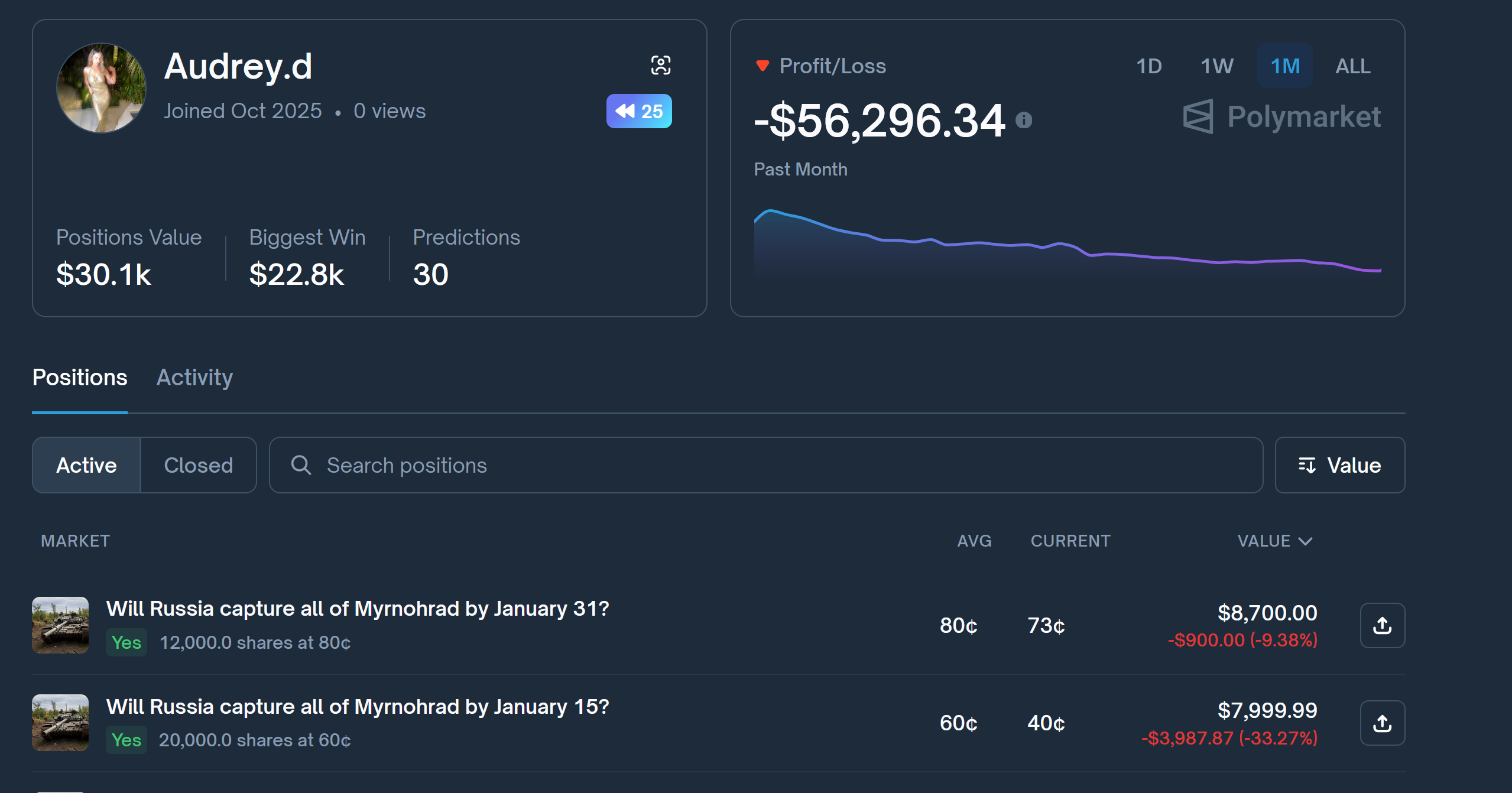
Task: Switch the profit chart to ALL
Action: [1352, 66]
